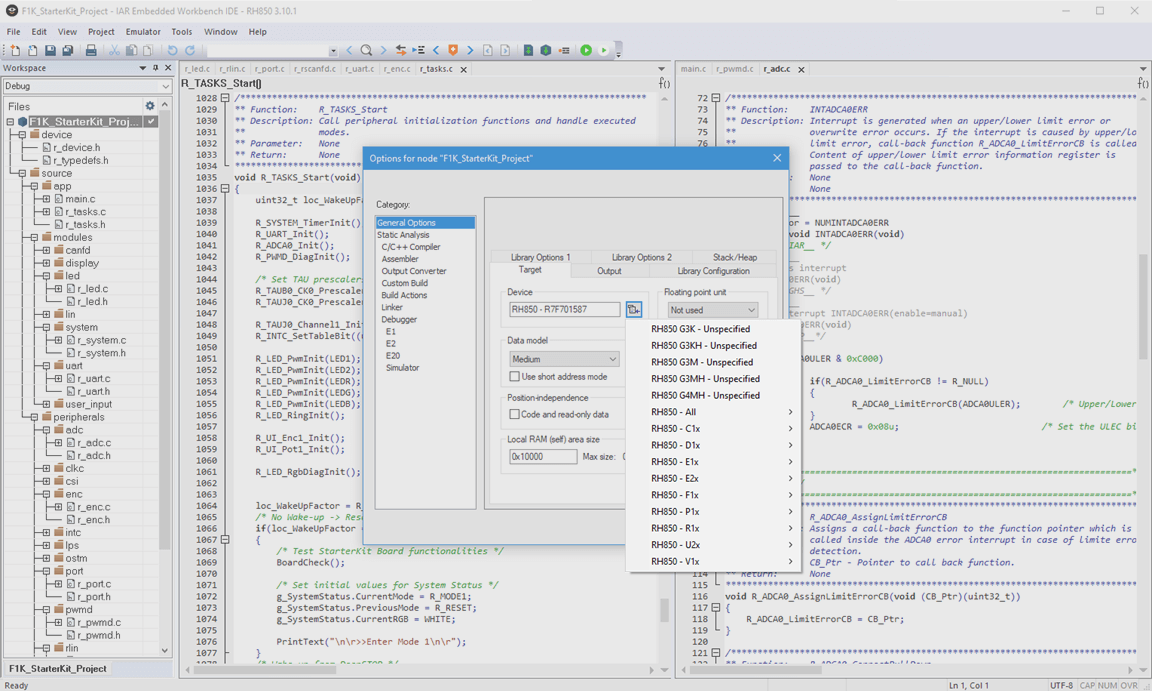1152x691 pixels.
Task: Select Linker in Category list
Action: [x=392, y=307]
